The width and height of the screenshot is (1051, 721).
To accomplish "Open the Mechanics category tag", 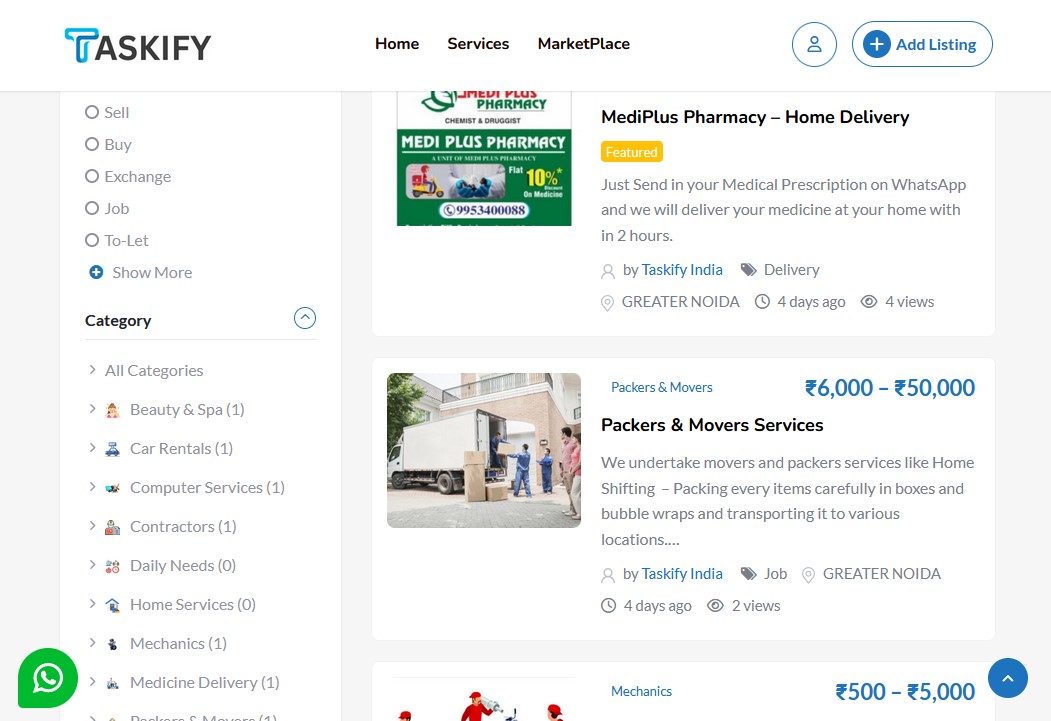I will [x=641, y=691].
